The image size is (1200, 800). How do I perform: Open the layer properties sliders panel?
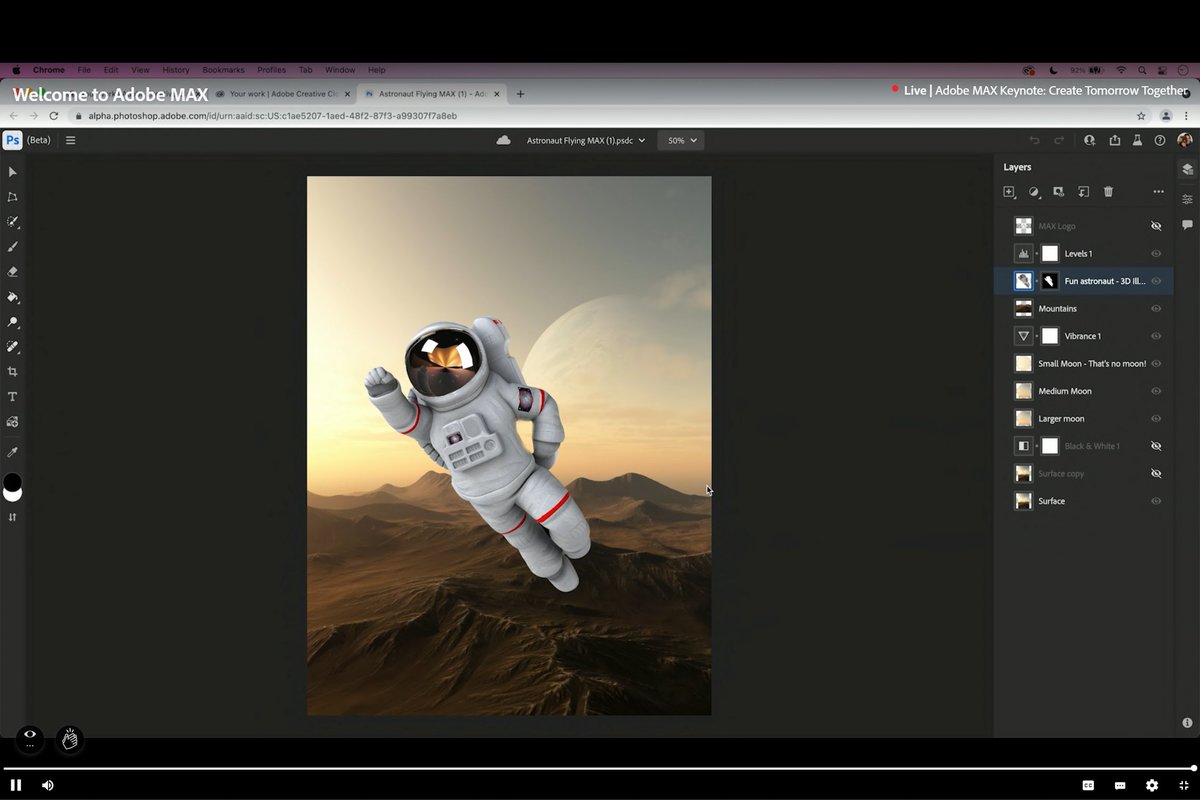tap(1187, 199)
